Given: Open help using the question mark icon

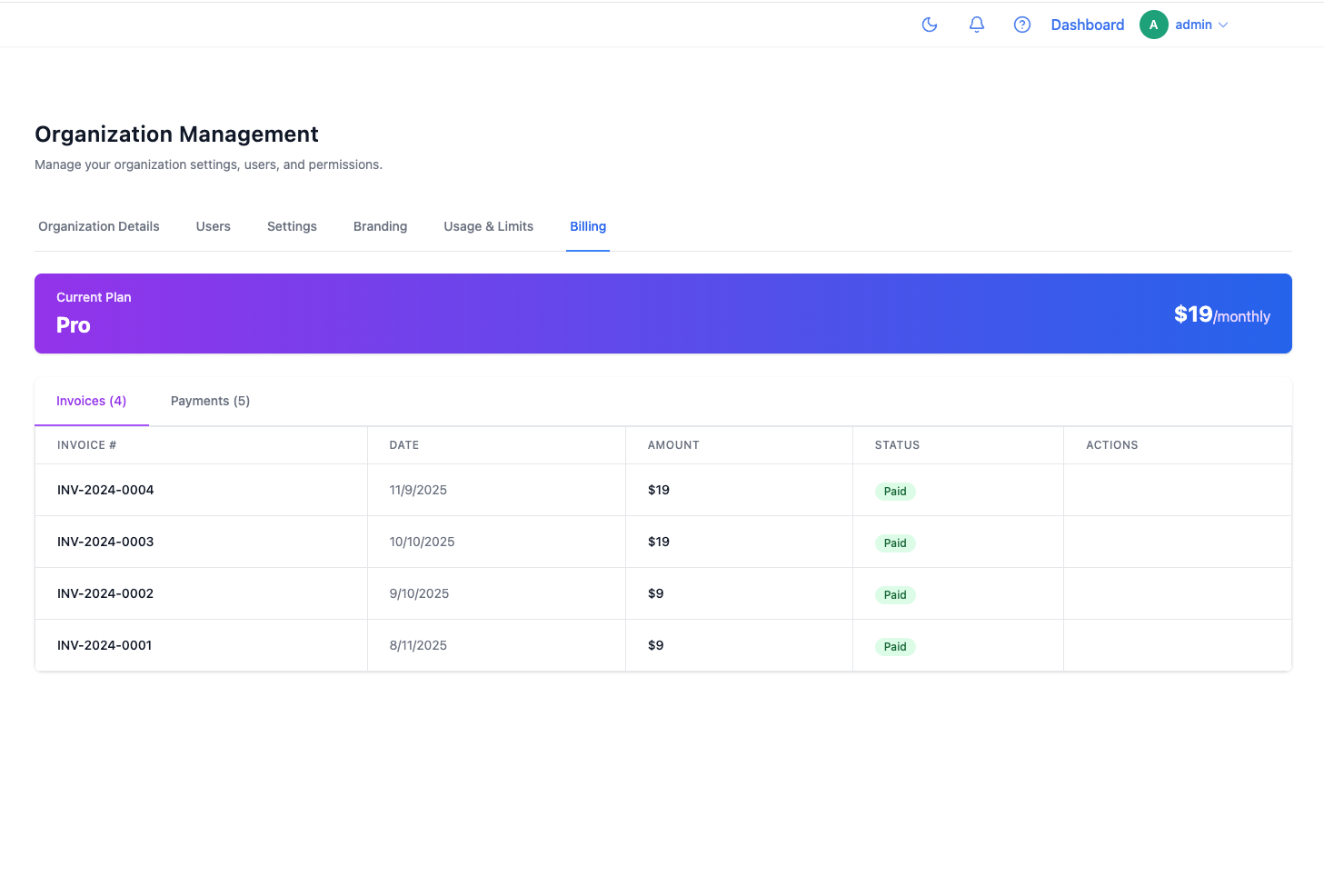Looking at the screenshot, I should pyautogui.click(x=1021, y=25).
